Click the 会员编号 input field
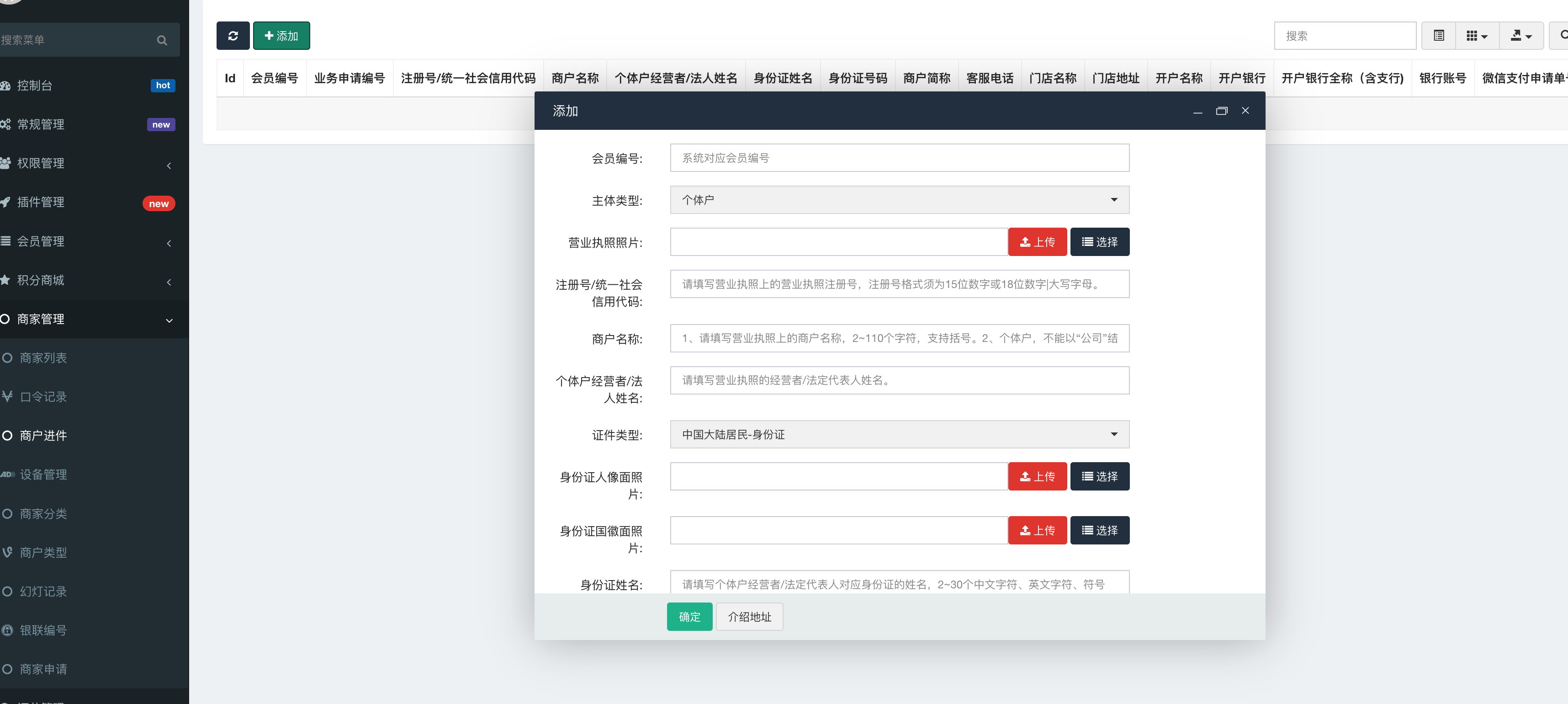The height and width of the screenshot is (704, 1568). coord(899,158)
